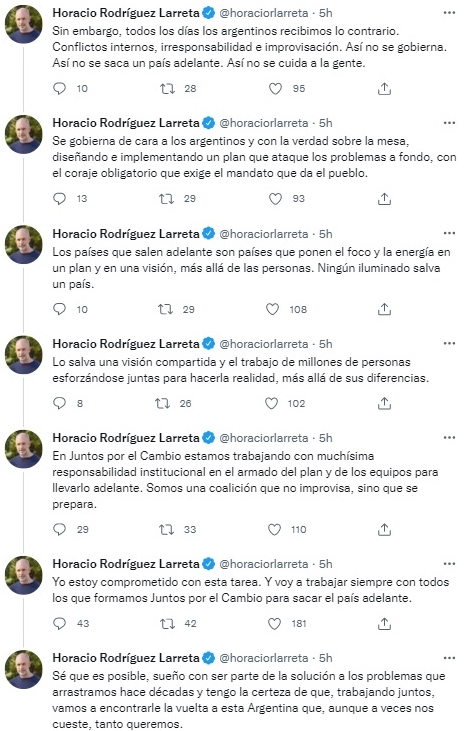Open the 5h timestamp on 'Lo salva una visión' tweet
This screenshot has width=464, height=731.
point(325,344)
